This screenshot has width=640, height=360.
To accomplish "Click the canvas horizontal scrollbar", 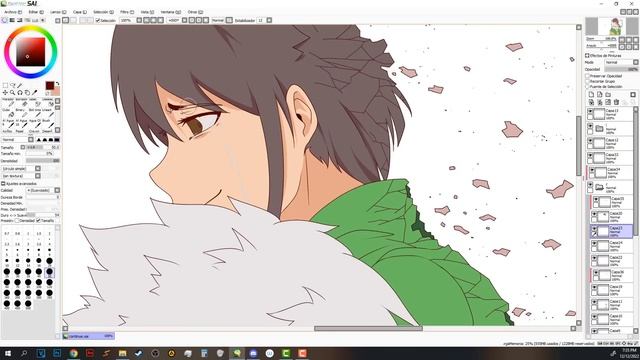I will coord(368,328).
